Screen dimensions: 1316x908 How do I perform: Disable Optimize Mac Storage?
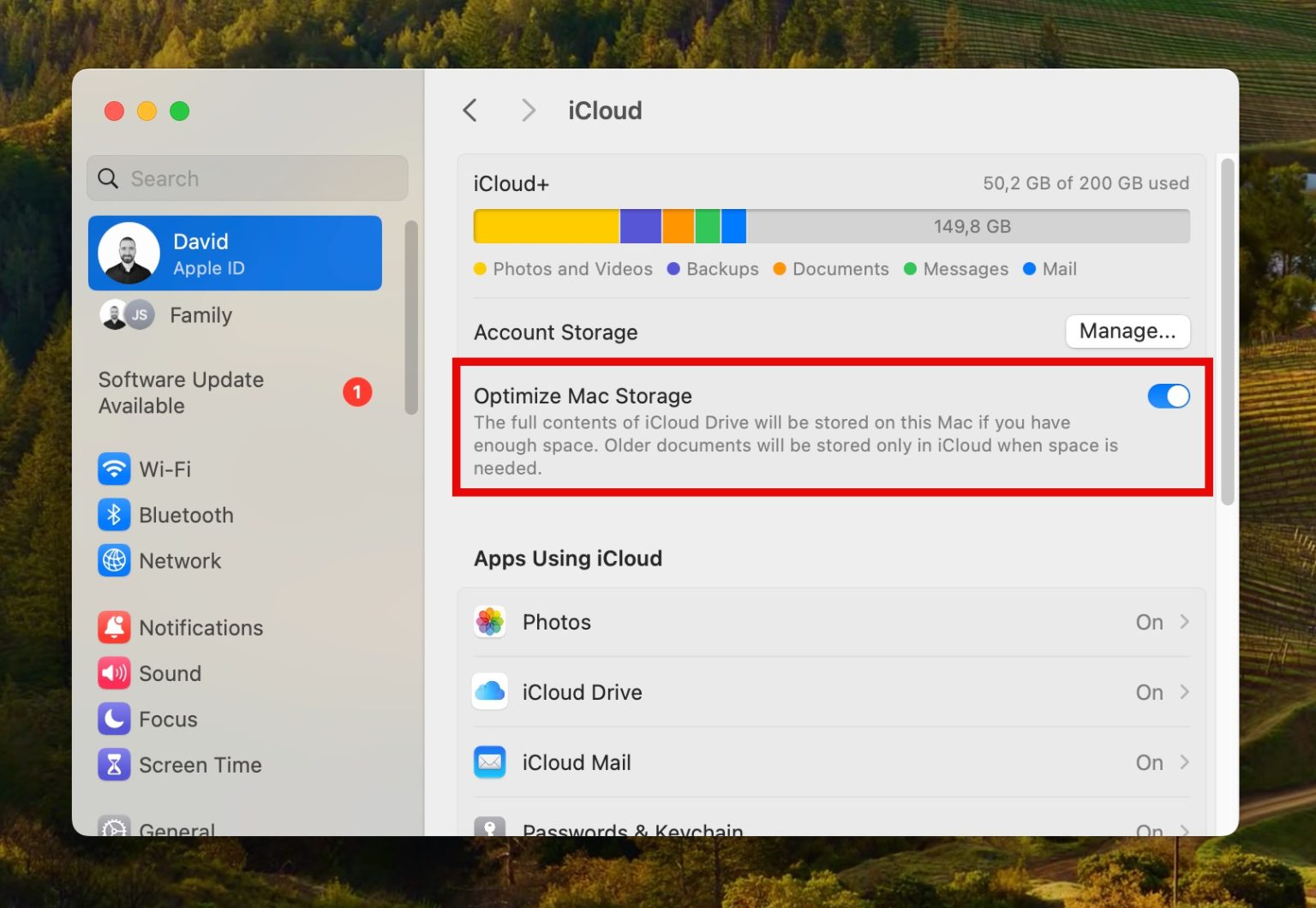pyautogui.click(x=1169, y=396)
